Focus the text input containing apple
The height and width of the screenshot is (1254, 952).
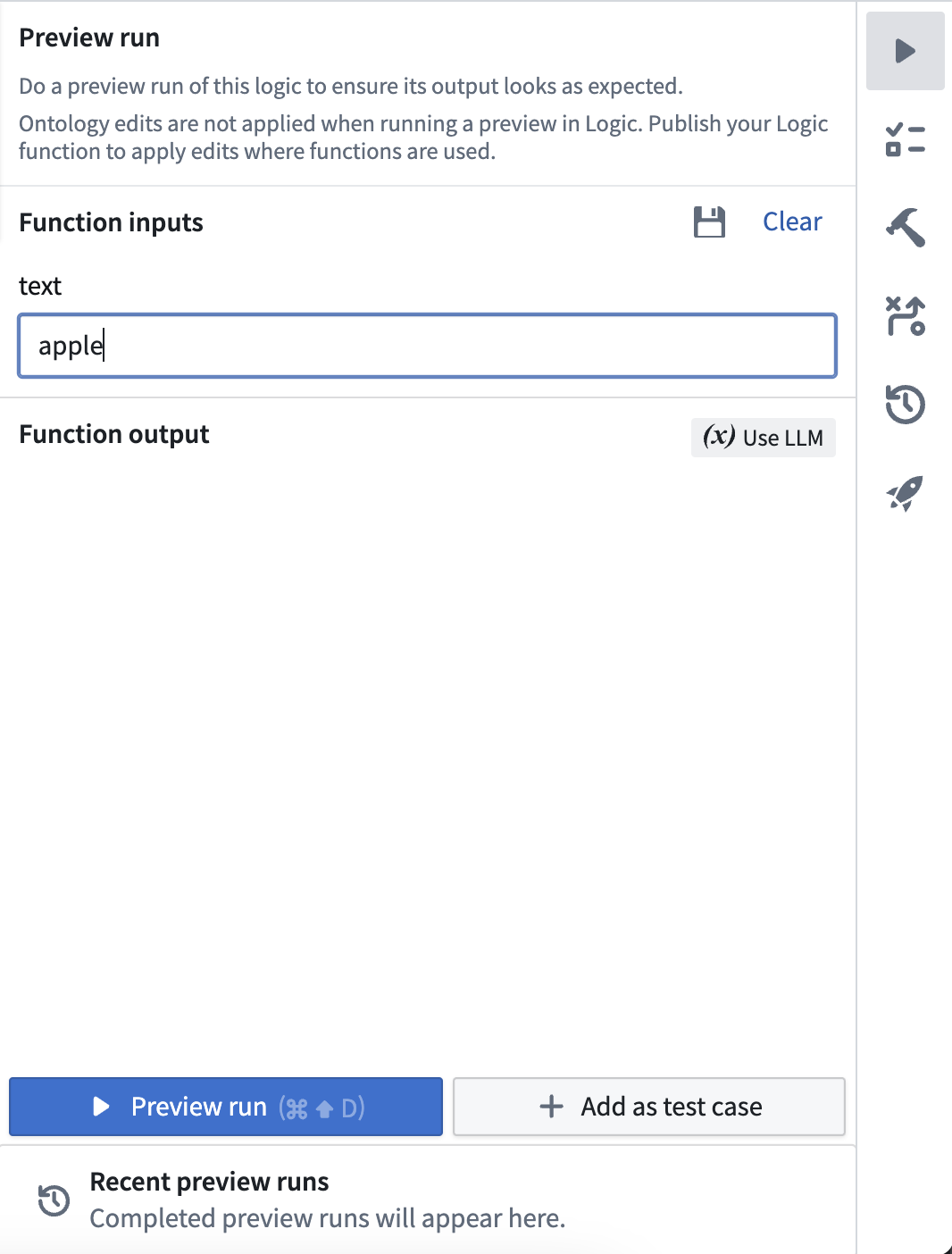427,346
